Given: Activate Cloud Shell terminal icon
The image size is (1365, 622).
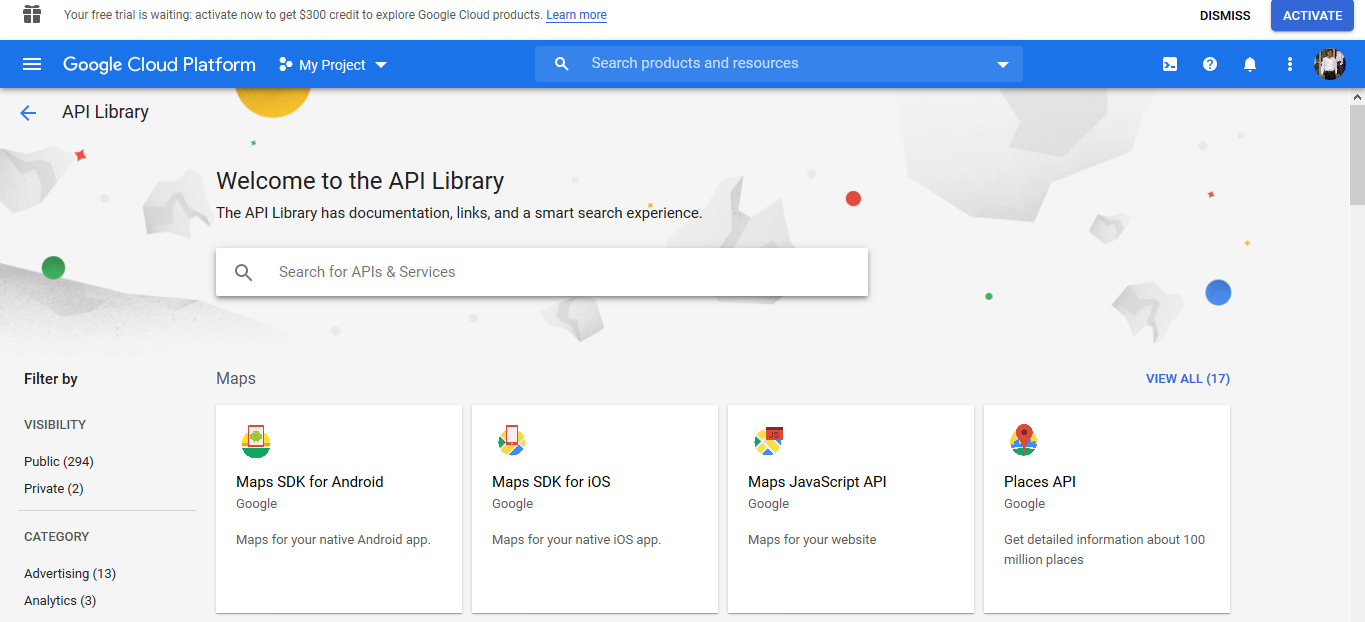Looking at the screenshot, I should (1169, 64).
